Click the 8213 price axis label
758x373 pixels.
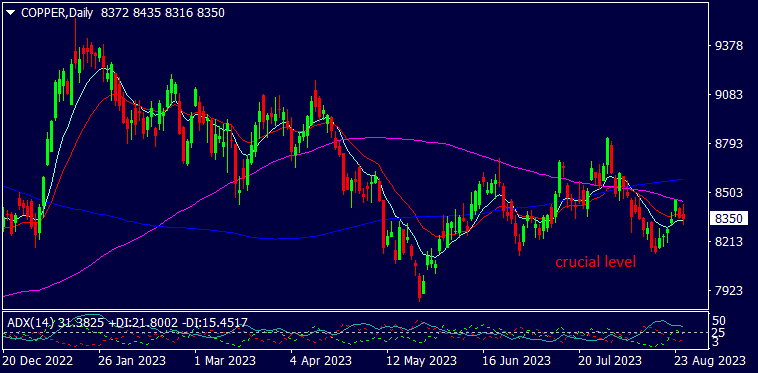(729, 242)
